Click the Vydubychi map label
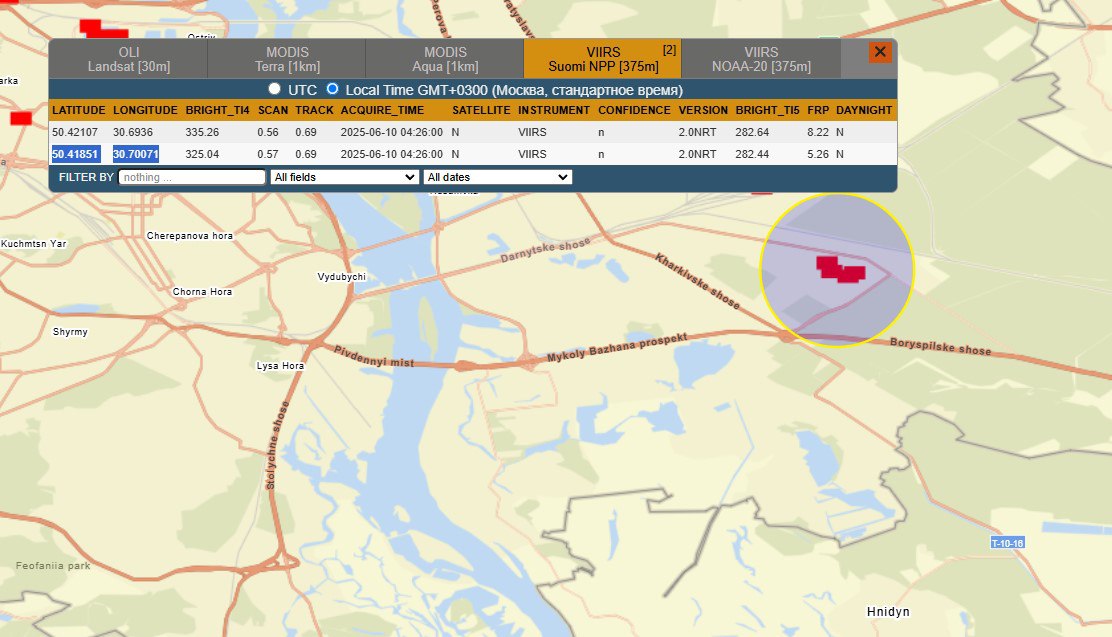Viewport: 1112px width, 637px height. [342, 277]
